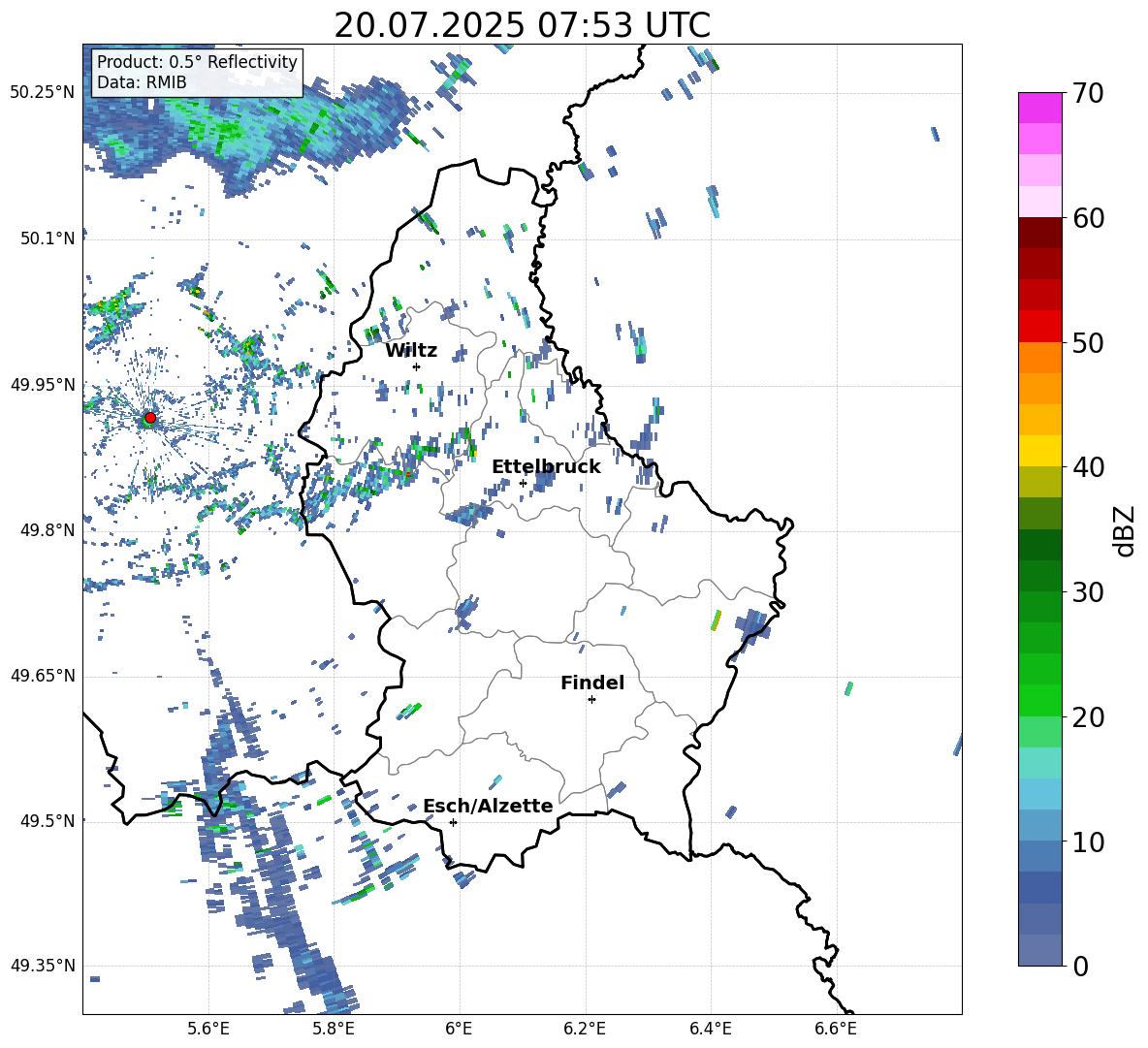The width and height of the screenshot is (1148, 1048).
Task: Click the 49.65°N latitude label
Action: [43, 676]
